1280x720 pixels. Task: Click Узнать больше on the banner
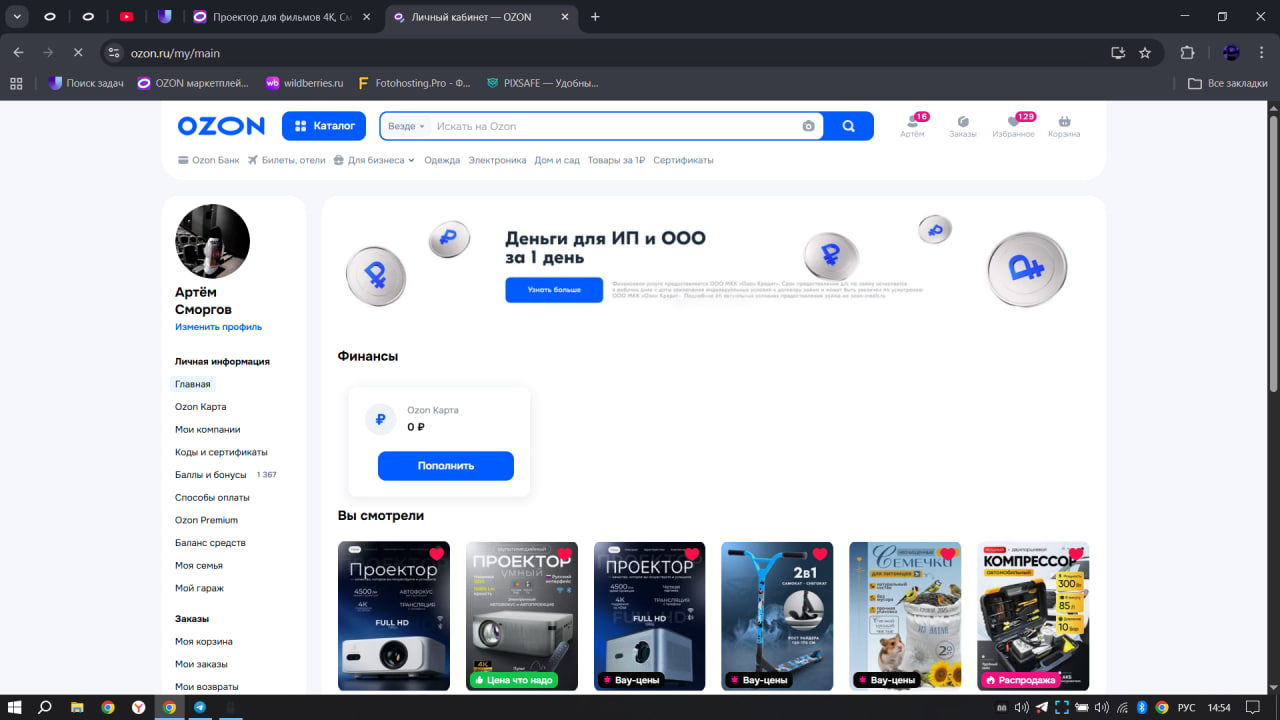coord(554,290)
